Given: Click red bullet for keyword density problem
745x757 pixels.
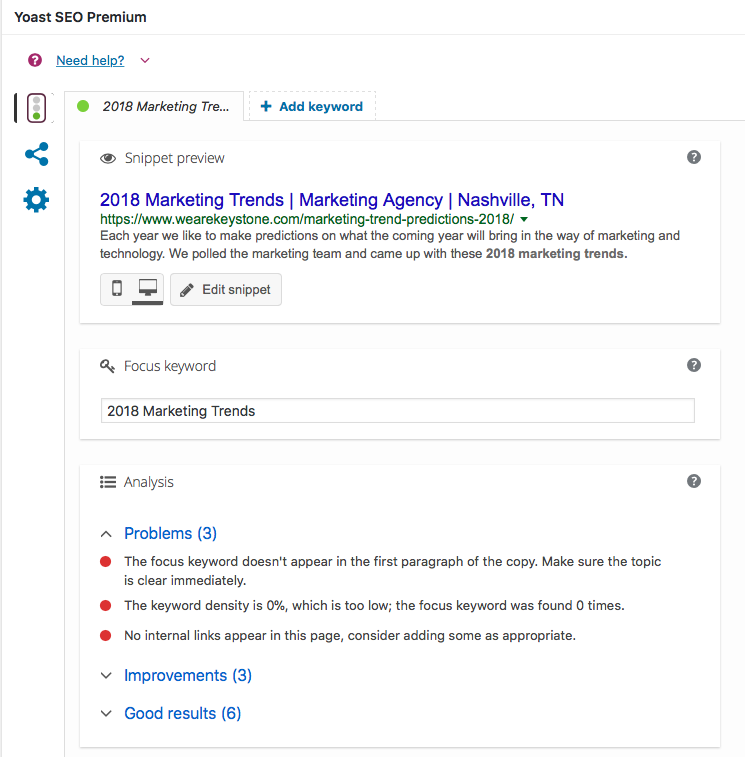Looking at the screenshot, I should click(x=106, y=605).
